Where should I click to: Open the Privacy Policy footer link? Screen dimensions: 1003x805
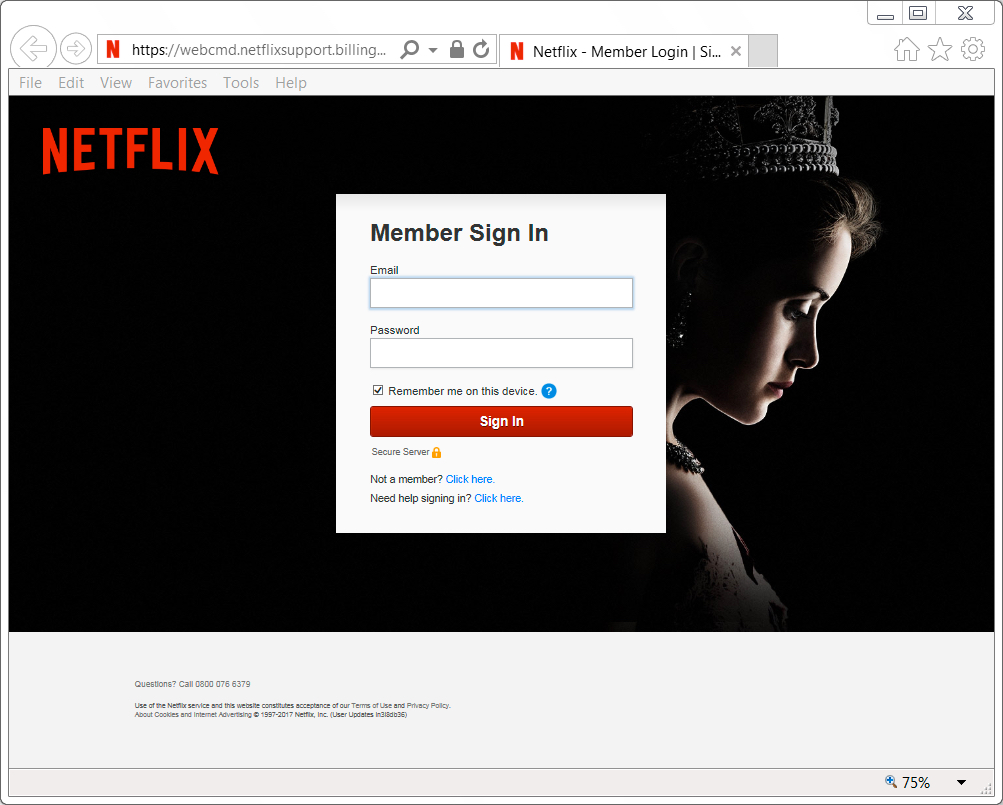pos(428,706)
